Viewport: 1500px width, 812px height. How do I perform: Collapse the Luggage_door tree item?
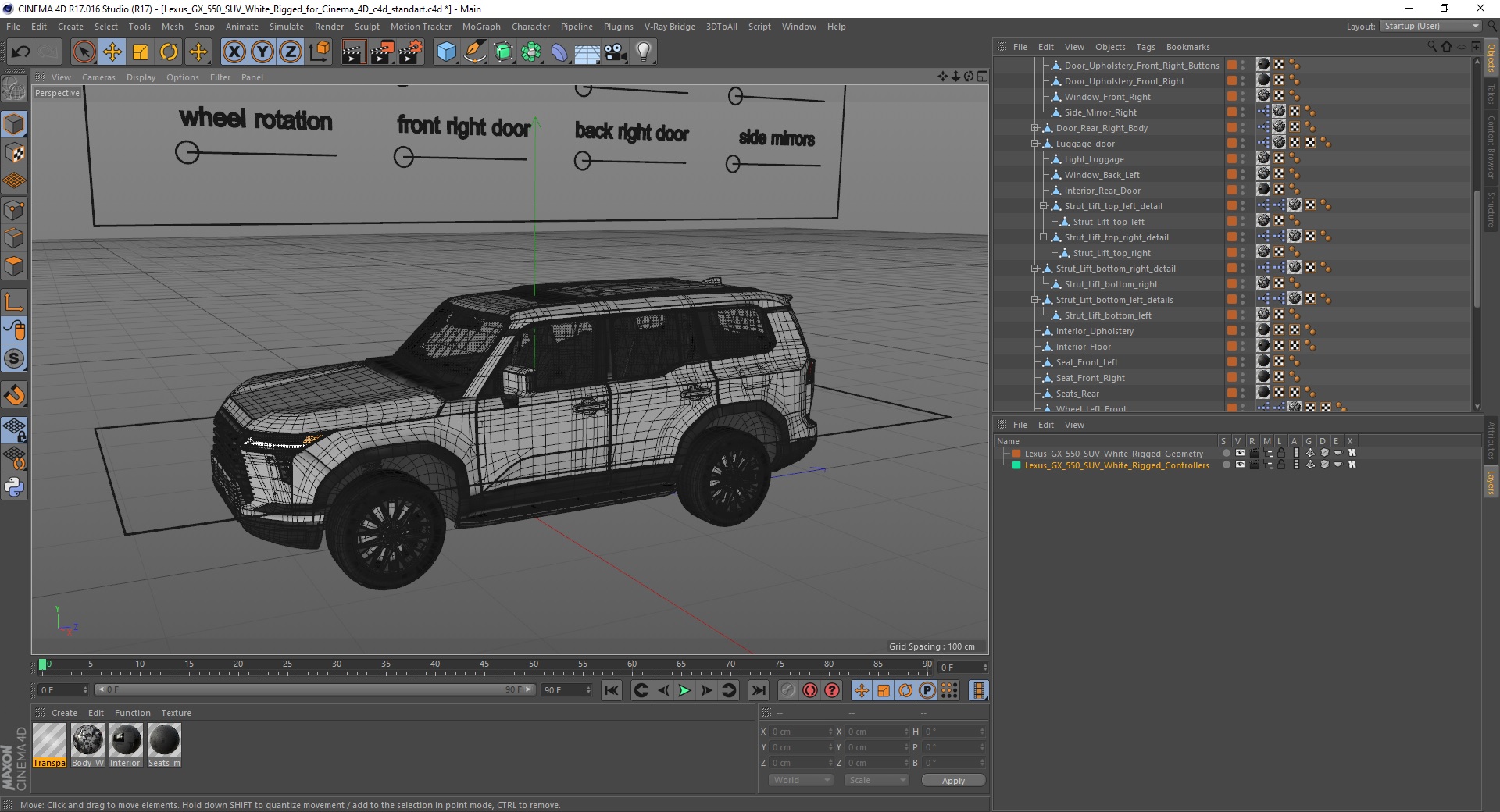(1034, 144)
